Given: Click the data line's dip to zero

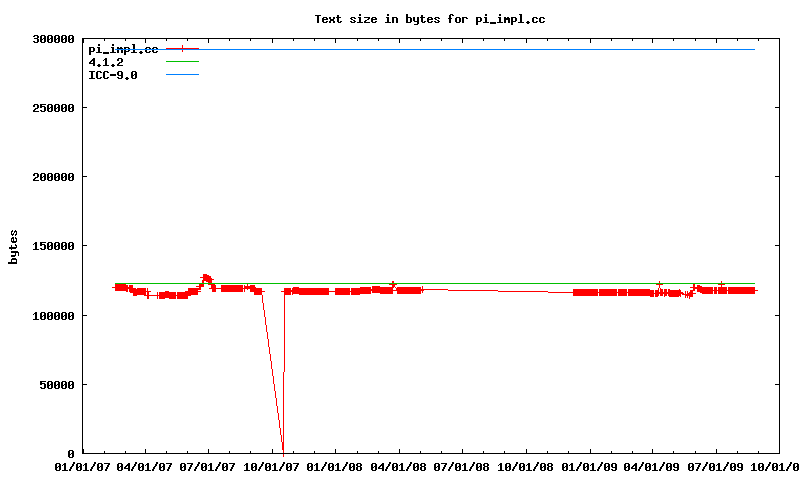Looking at the screenshot, I should [283, 450].
